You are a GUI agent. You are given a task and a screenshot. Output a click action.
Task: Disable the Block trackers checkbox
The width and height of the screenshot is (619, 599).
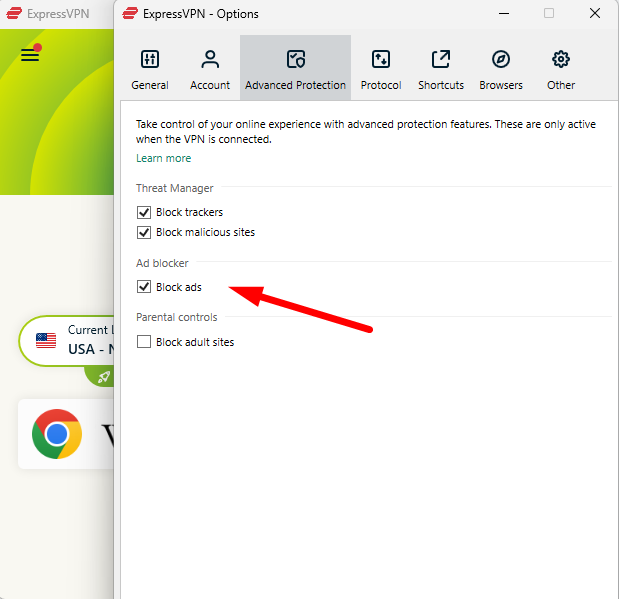click(x=144, y=212)
